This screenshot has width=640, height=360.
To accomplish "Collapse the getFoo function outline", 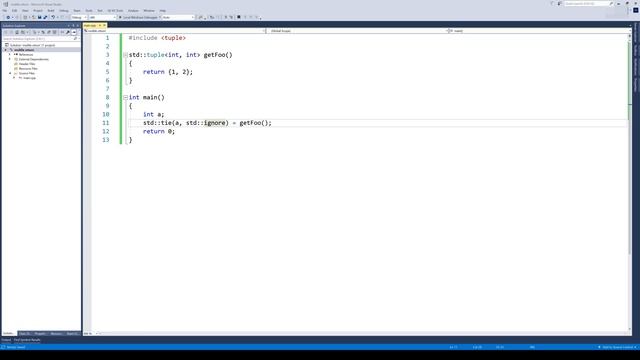I will [x=125, y=55].
